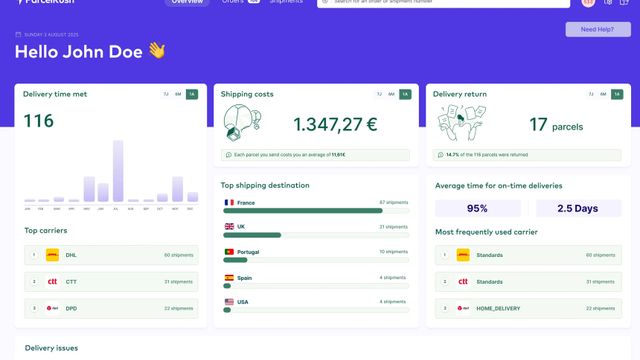The width and height of the screenshot is (640, 360).
Task: Click the info icon on returned parcels note
Action: pyautogui.click(x=440, y=155)
